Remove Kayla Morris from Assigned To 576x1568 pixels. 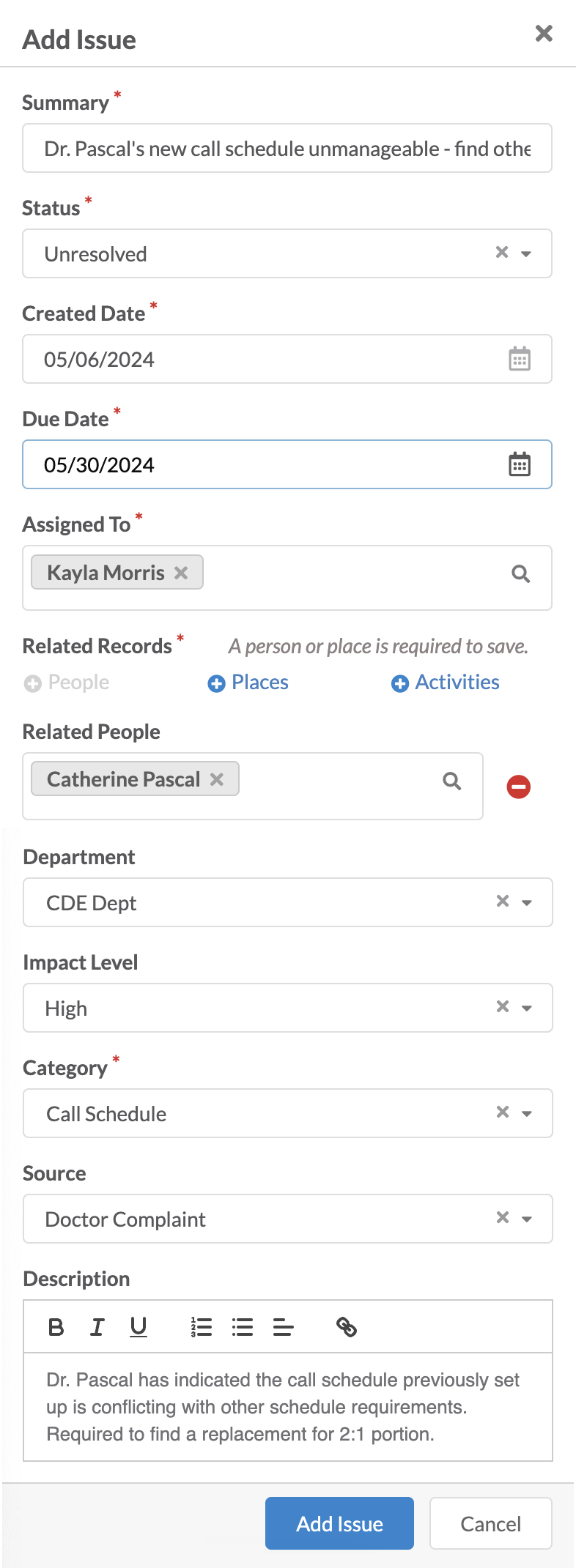pyautogui.click(x=181, y=573)
